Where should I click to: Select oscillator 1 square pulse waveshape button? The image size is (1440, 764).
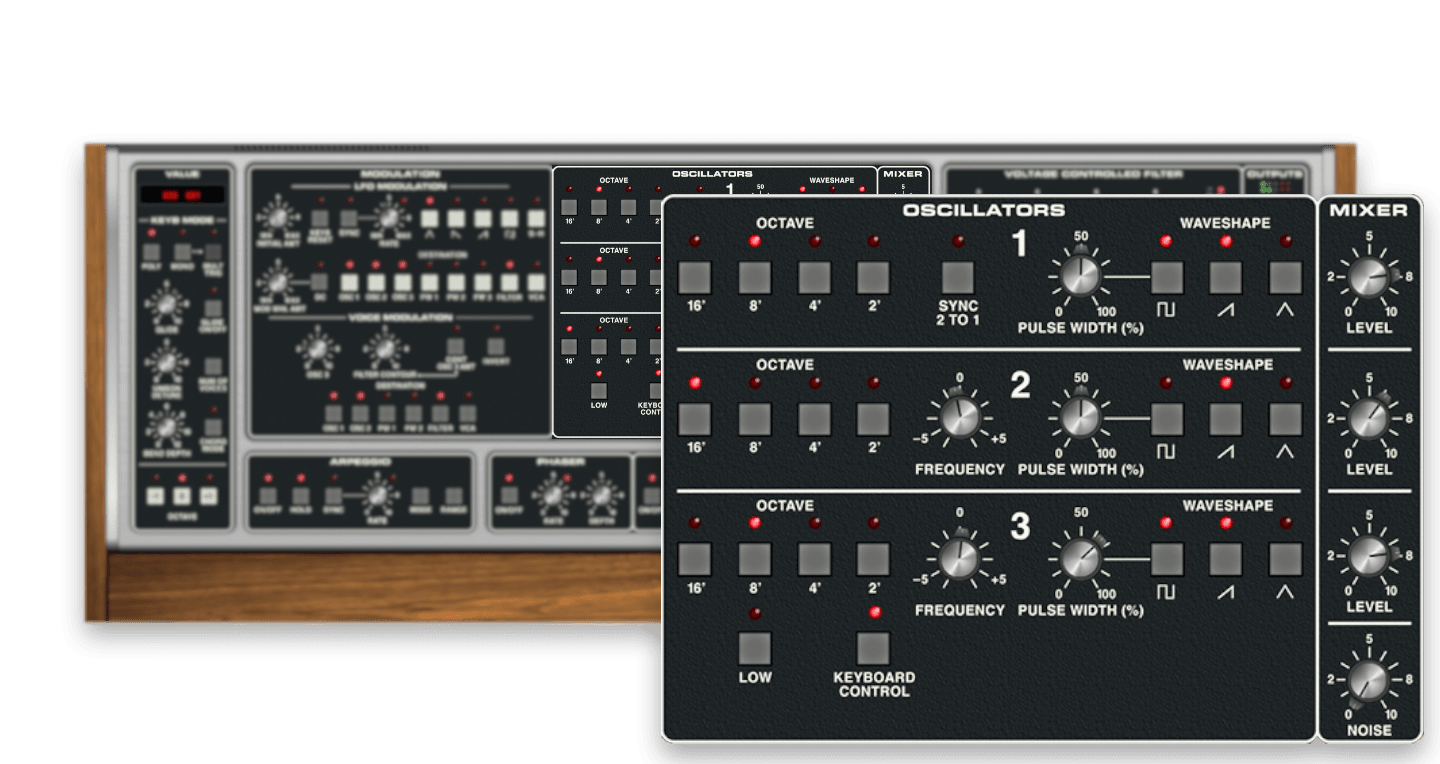[1166, 278]
